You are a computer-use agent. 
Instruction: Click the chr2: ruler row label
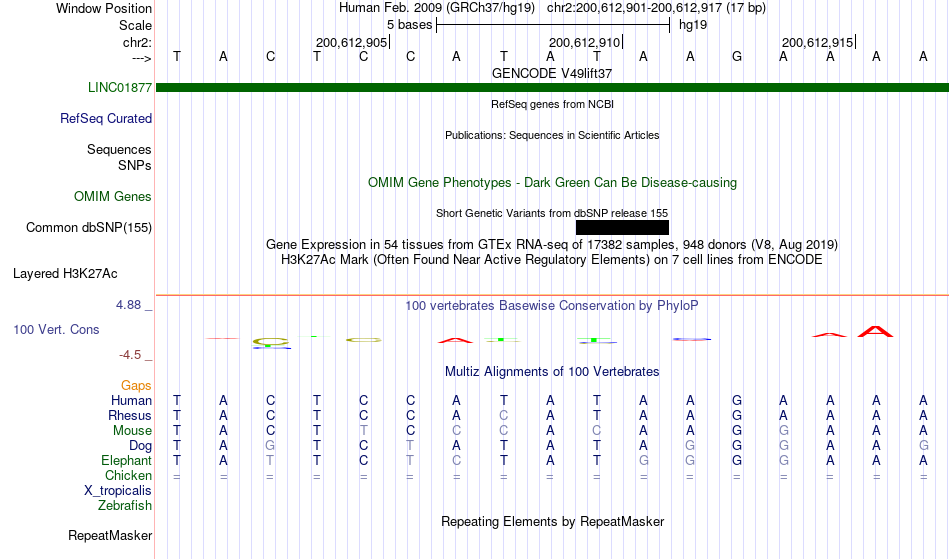pyautogui.click(x=137, y=43)
